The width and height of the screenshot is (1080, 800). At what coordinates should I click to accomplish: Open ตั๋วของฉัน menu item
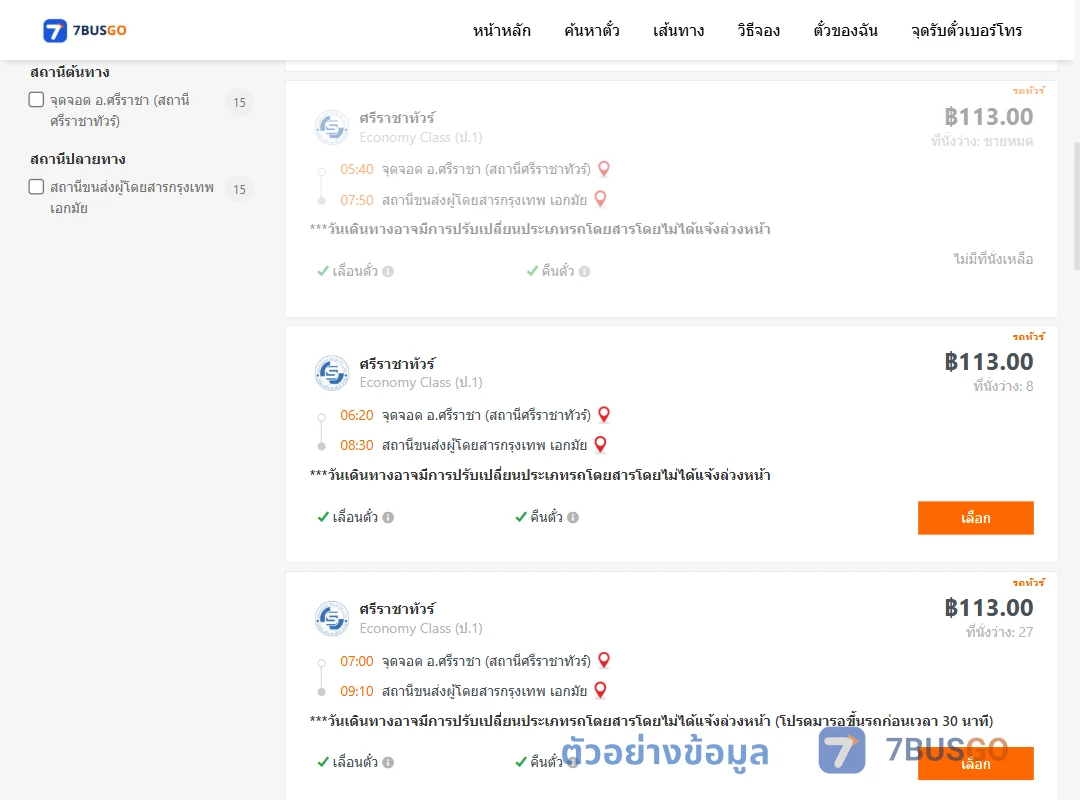pyautogui.click(x=845, y=30)
